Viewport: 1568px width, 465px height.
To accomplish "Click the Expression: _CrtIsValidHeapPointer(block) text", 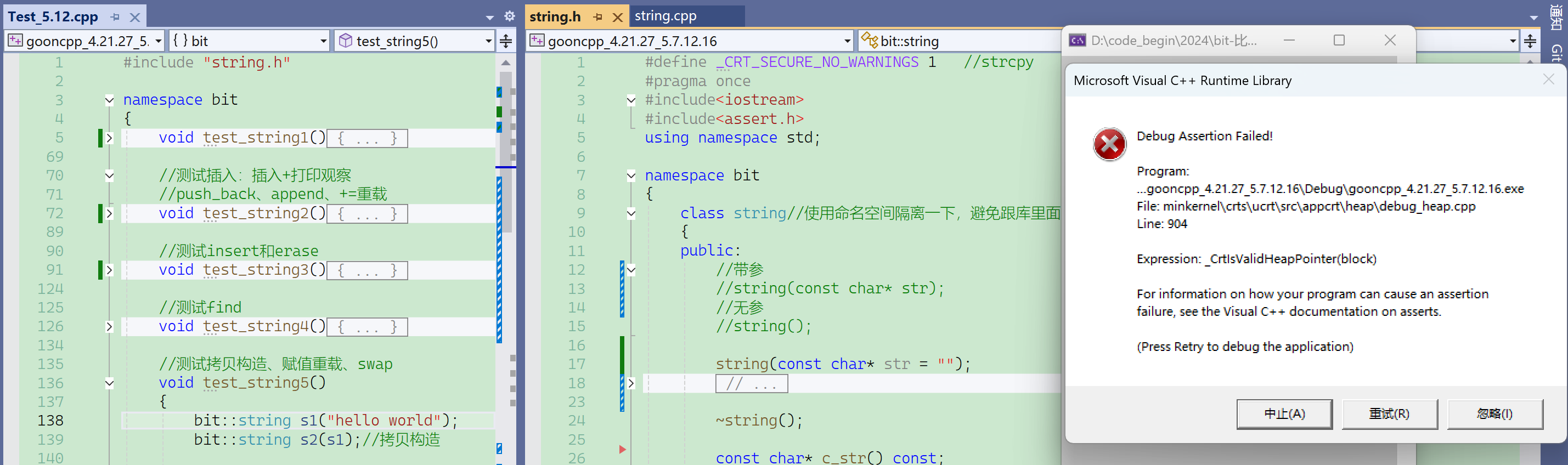I will pos(1256,259).
